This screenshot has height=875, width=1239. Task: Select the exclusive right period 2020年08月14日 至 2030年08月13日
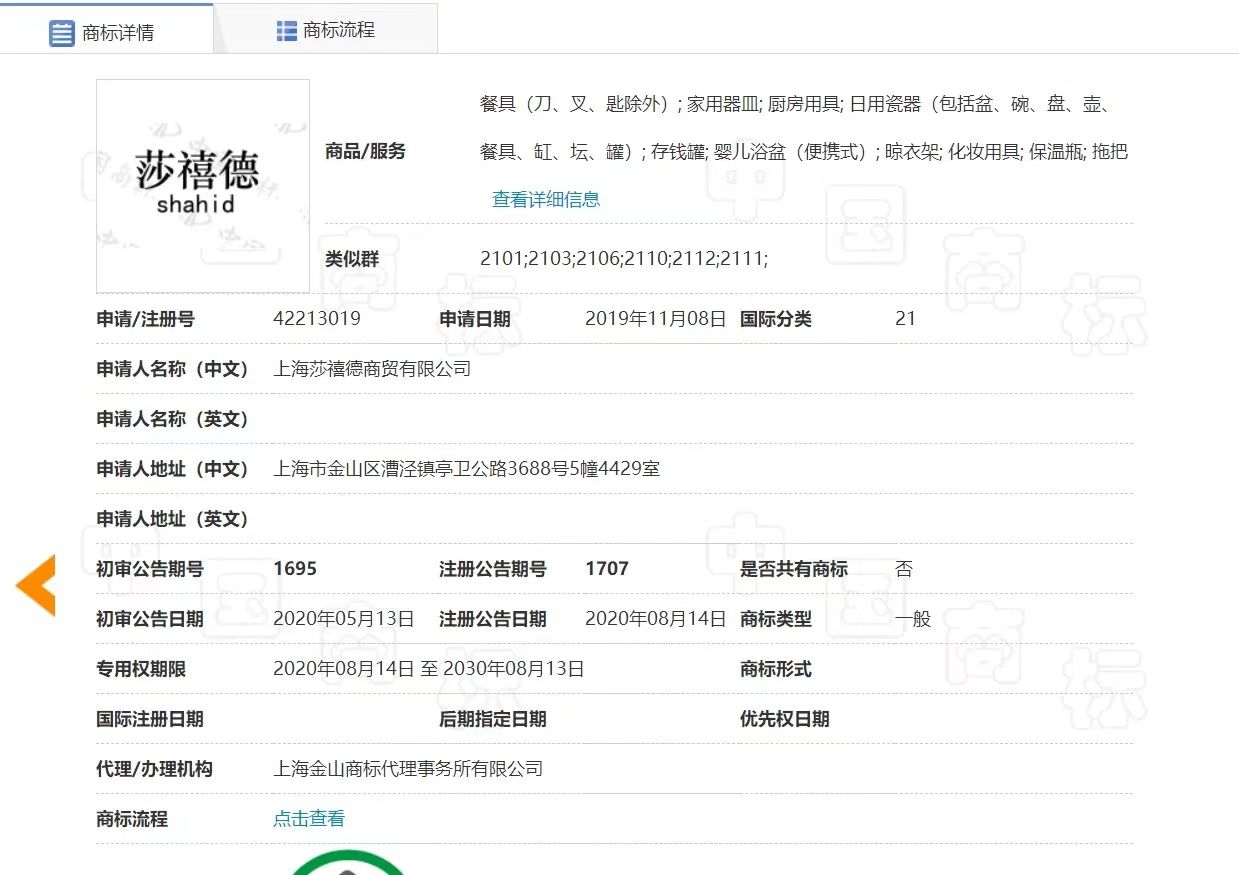(x=429, y=669)
